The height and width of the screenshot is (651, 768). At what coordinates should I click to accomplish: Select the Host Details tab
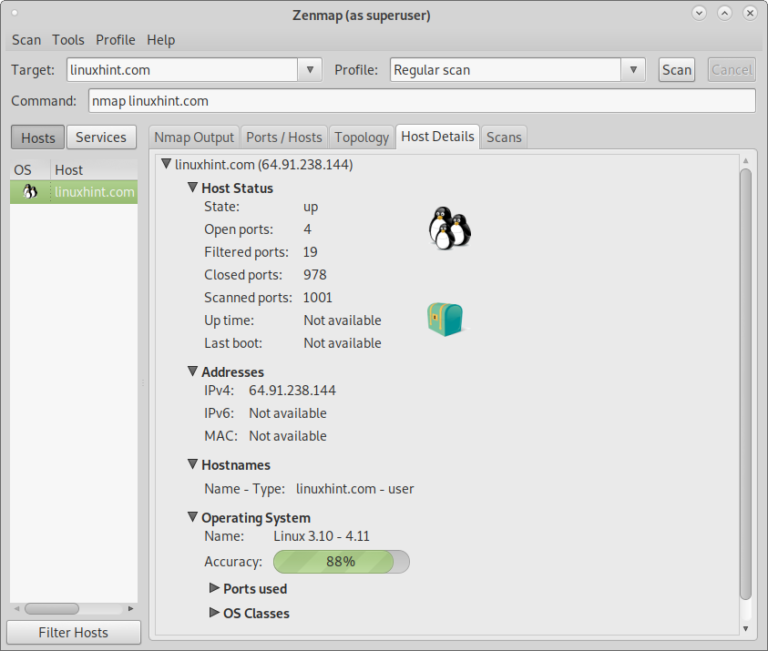(437, 136)
